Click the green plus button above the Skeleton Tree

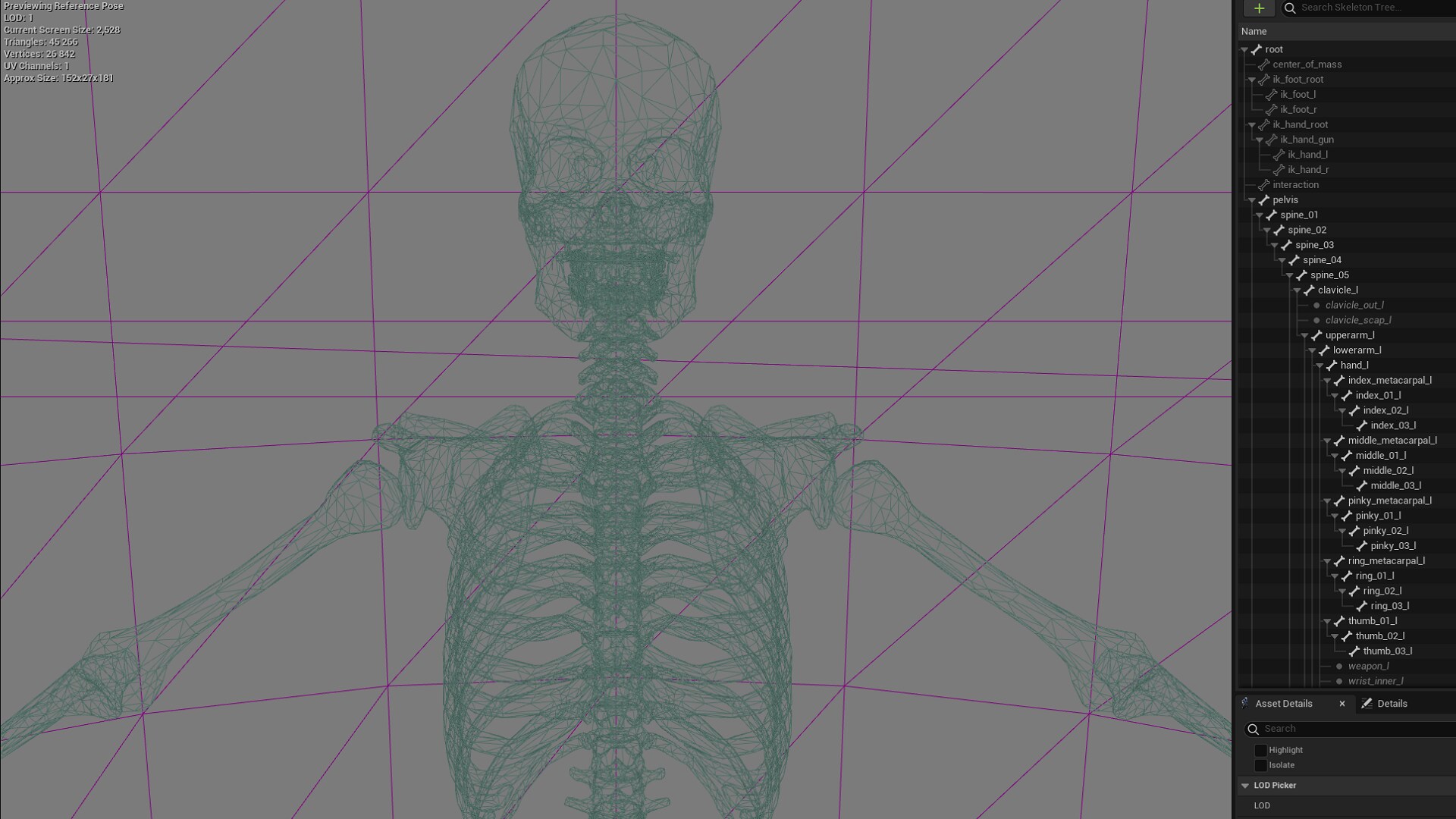click(1259, 8)
